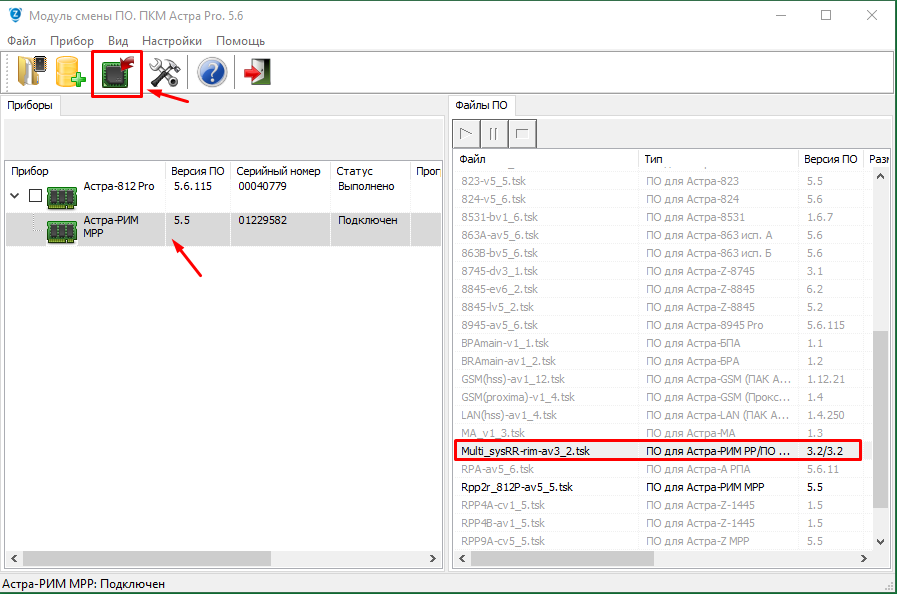The width and height of the screenshot is (897, 594).
Task: Open settings via wrench and hammer icon
Action: point(164,73)
